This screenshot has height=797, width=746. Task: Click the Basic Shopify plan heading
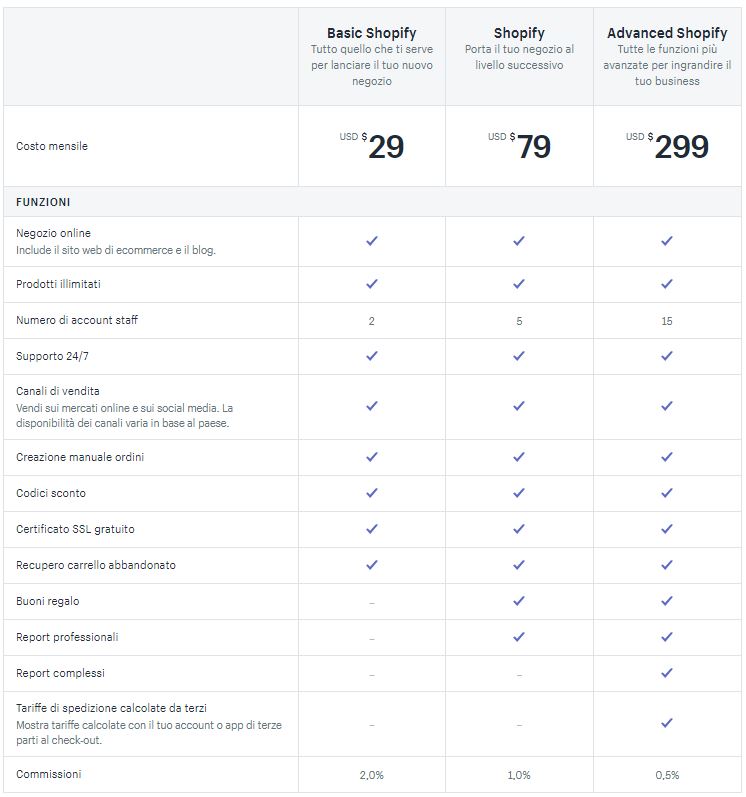coord(371,33)
